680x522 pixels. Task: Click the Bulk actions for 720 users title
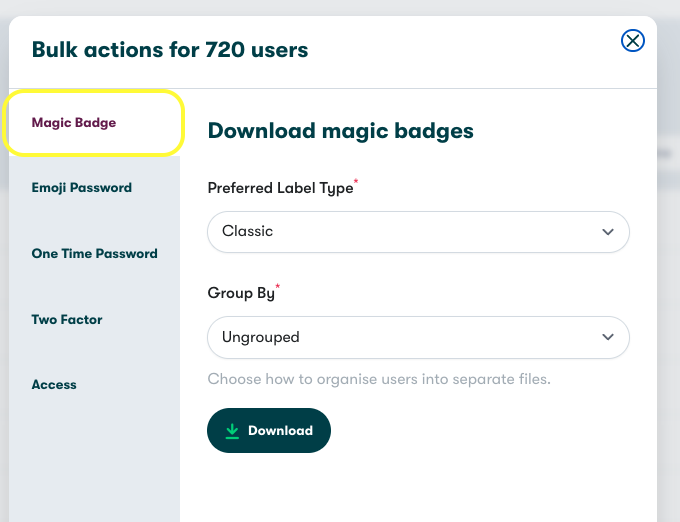(x=170, y=49)
